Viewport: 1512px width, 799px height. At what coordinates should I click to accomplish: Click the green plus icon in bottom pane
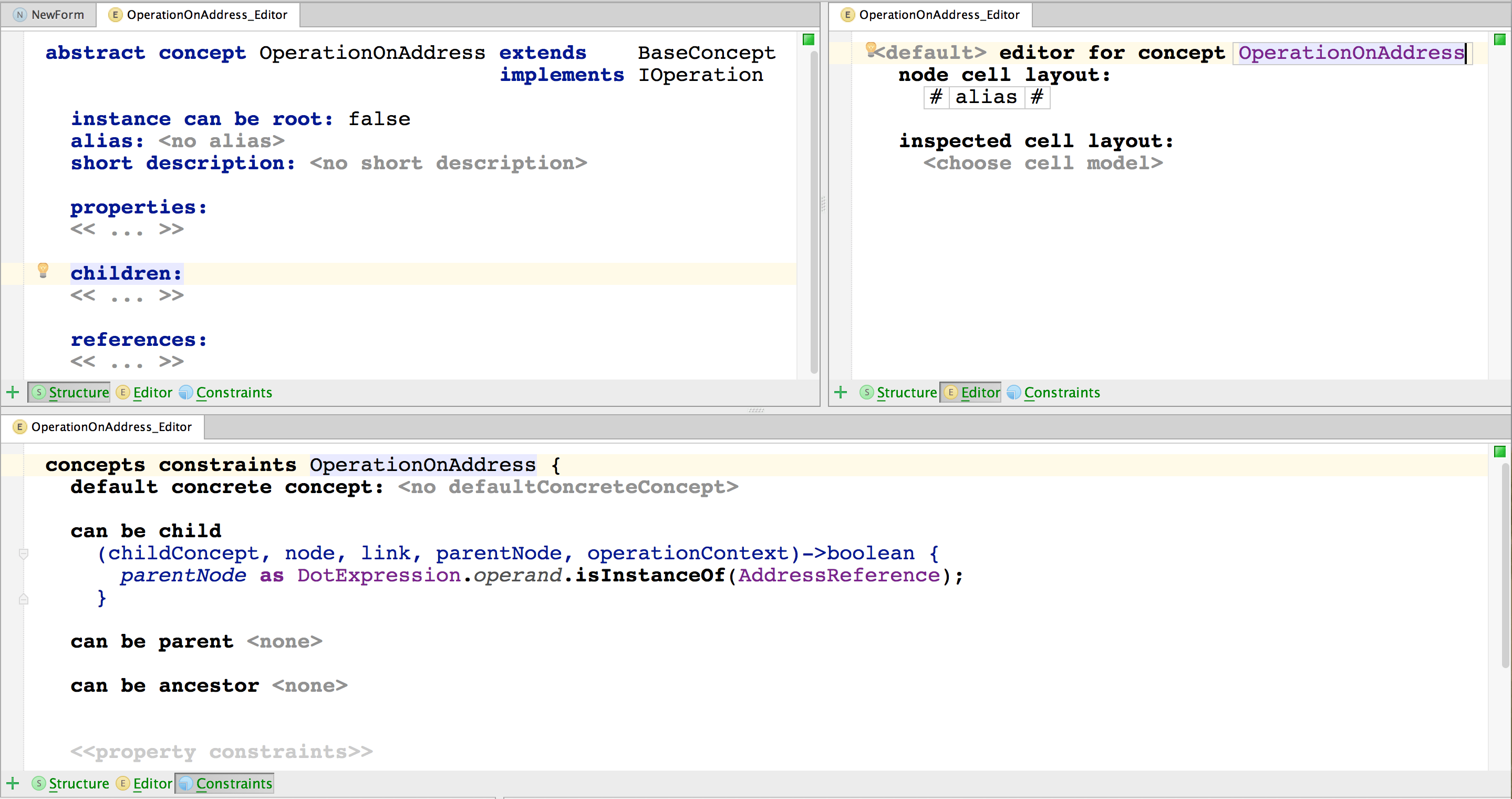pos(13,783)
